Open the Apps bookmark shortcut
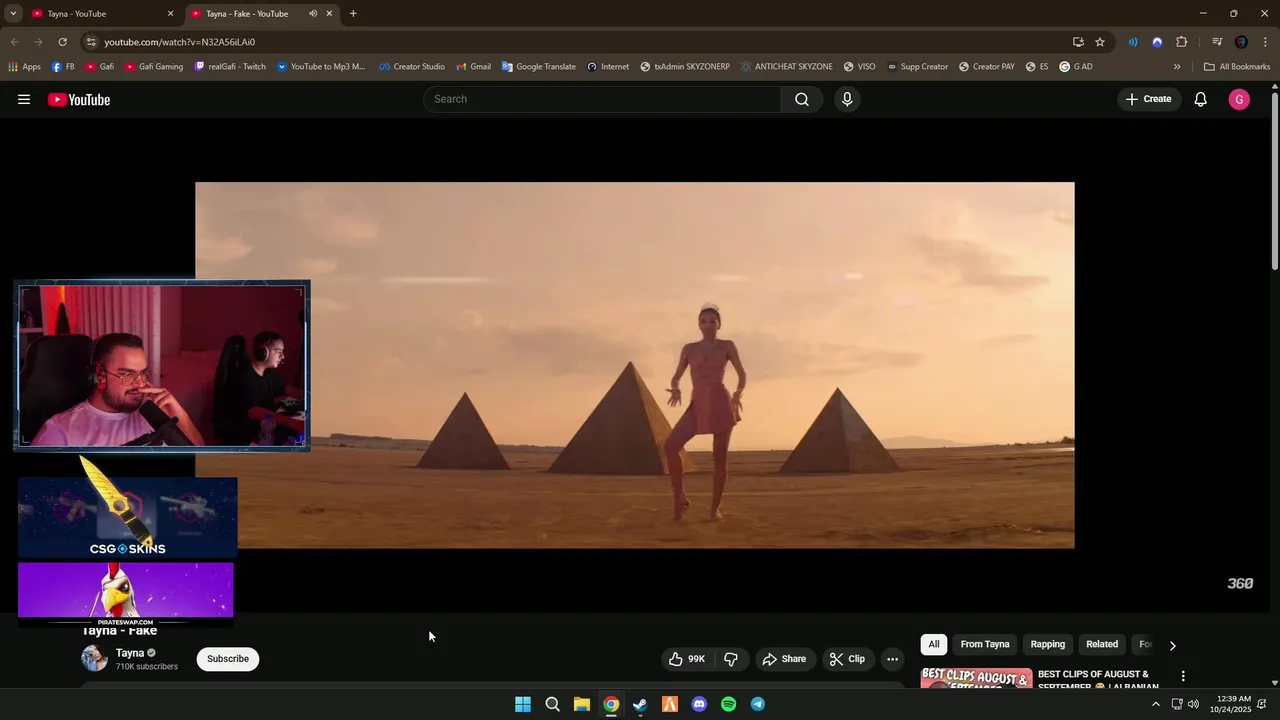This screenshot has width=1280, height=720. pyautogui.click(x=24, y=67)
